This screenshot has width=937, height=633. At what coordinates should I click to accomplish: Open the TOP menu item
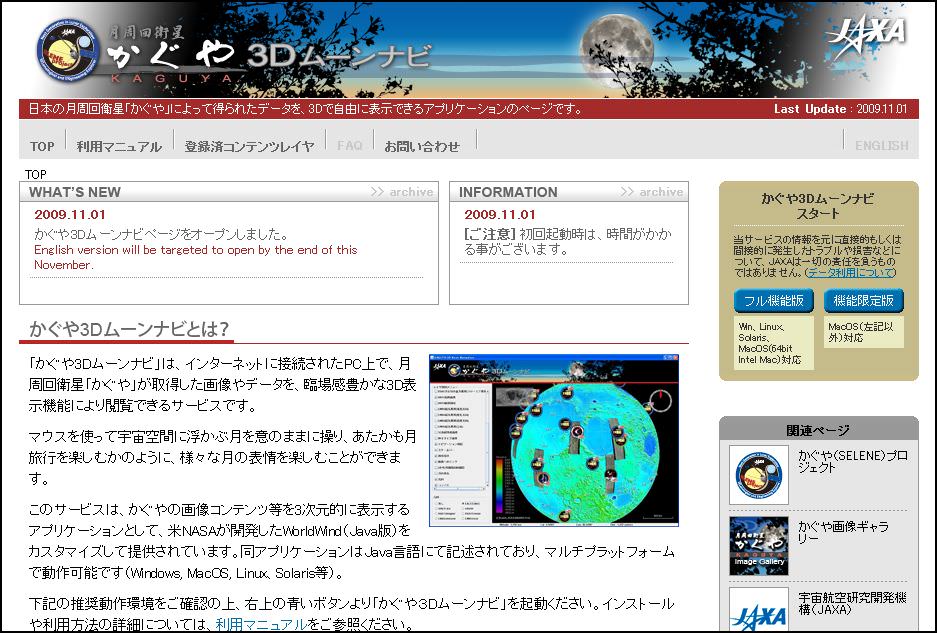tap(42, 146)
